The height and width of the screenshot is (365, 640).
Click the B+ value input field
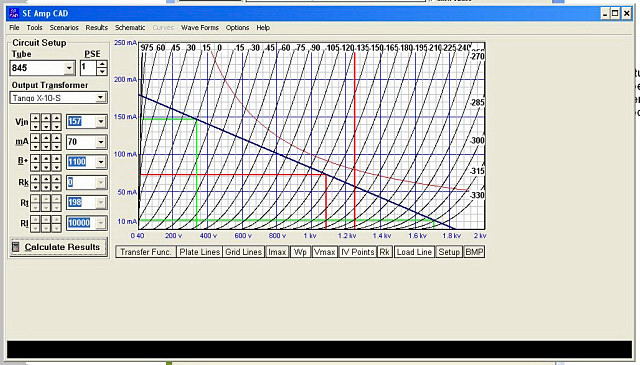coord(82,162)
